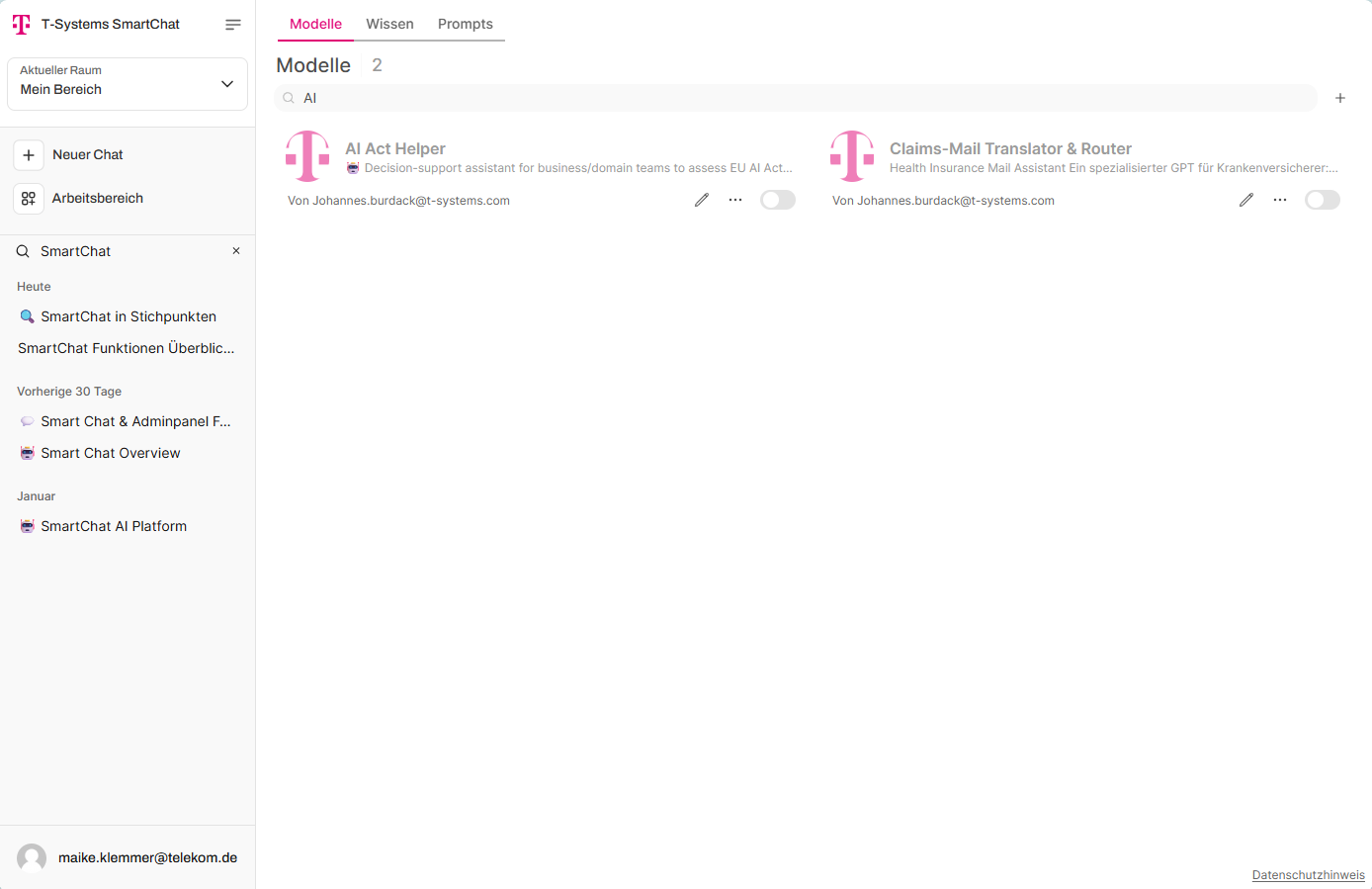Start a Neuer Chat
1372x889 pixels.
pyautogui.click(x=87, y=155)
